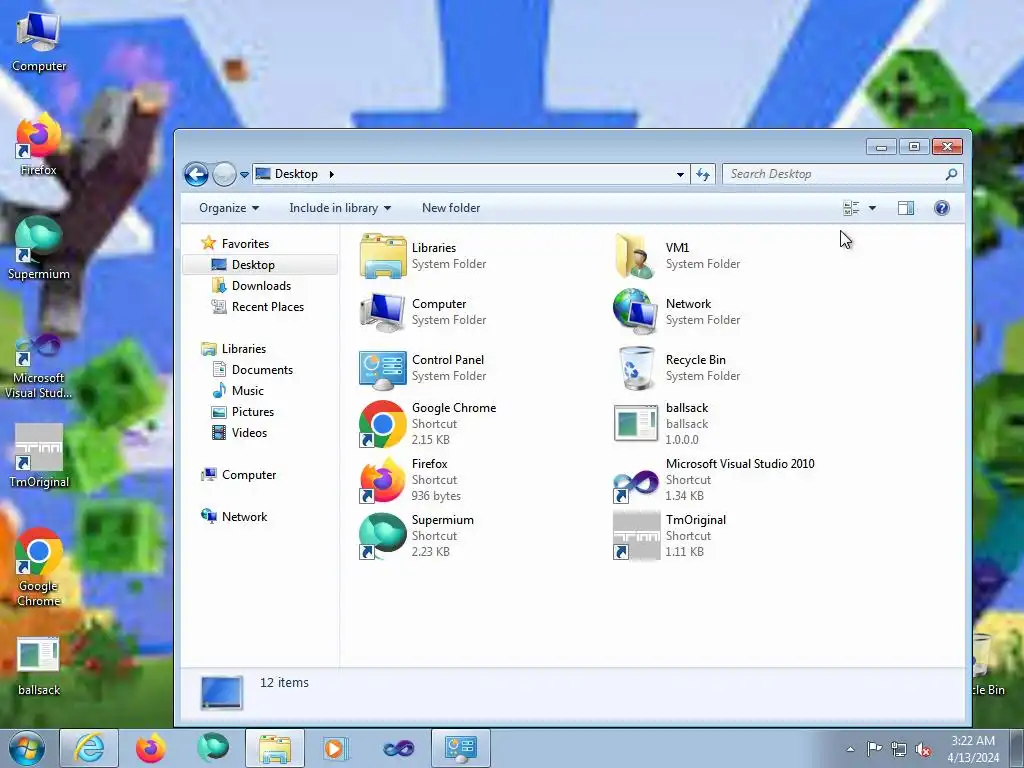The height and width of the screenshot is (768, 1024).
Task: Select Supermium shortcut on the desktop
Action: pyautogui.click(x=39, y=249)
